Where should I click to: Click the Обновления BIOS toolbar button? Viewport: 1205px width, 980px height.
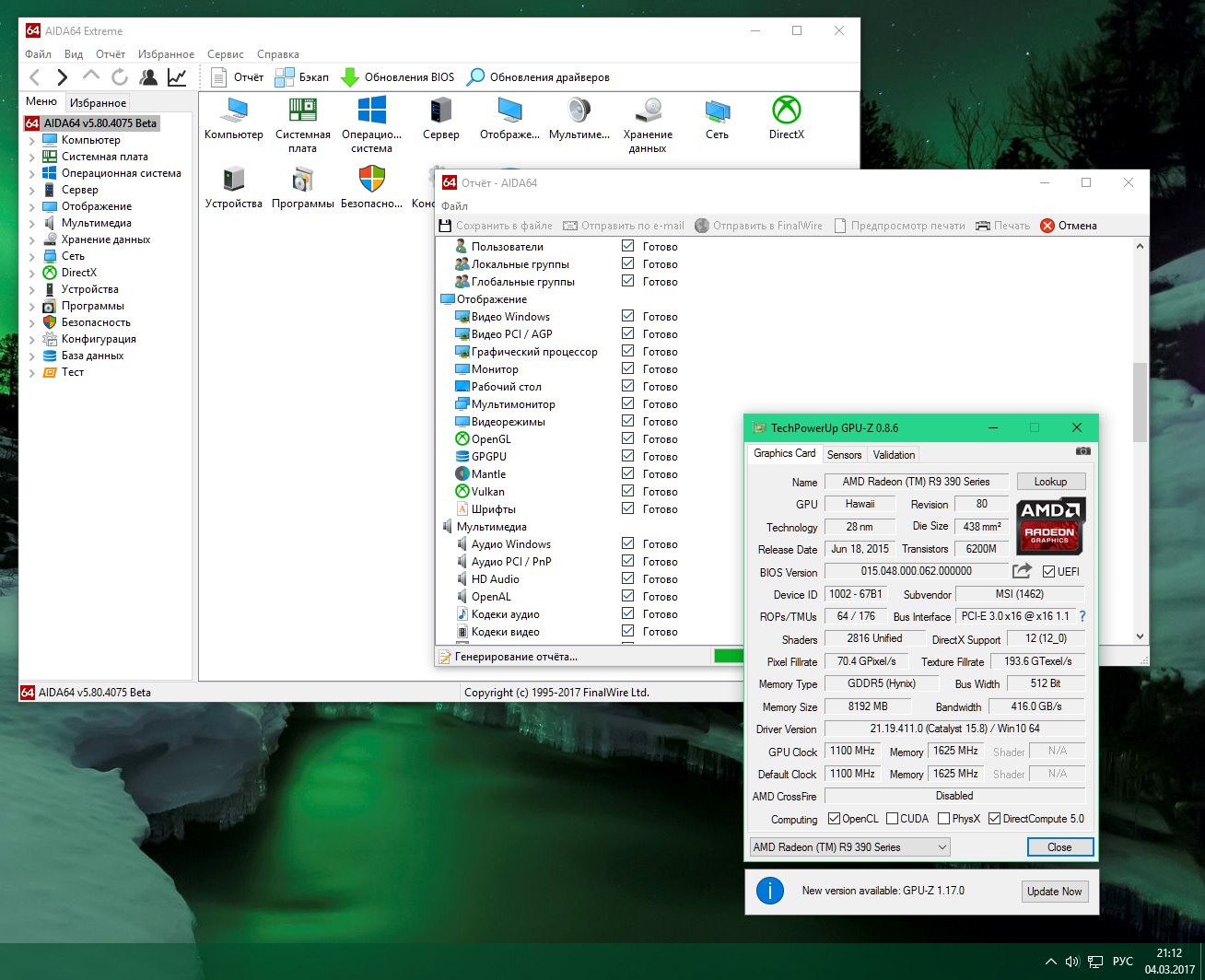pos(398,77)
